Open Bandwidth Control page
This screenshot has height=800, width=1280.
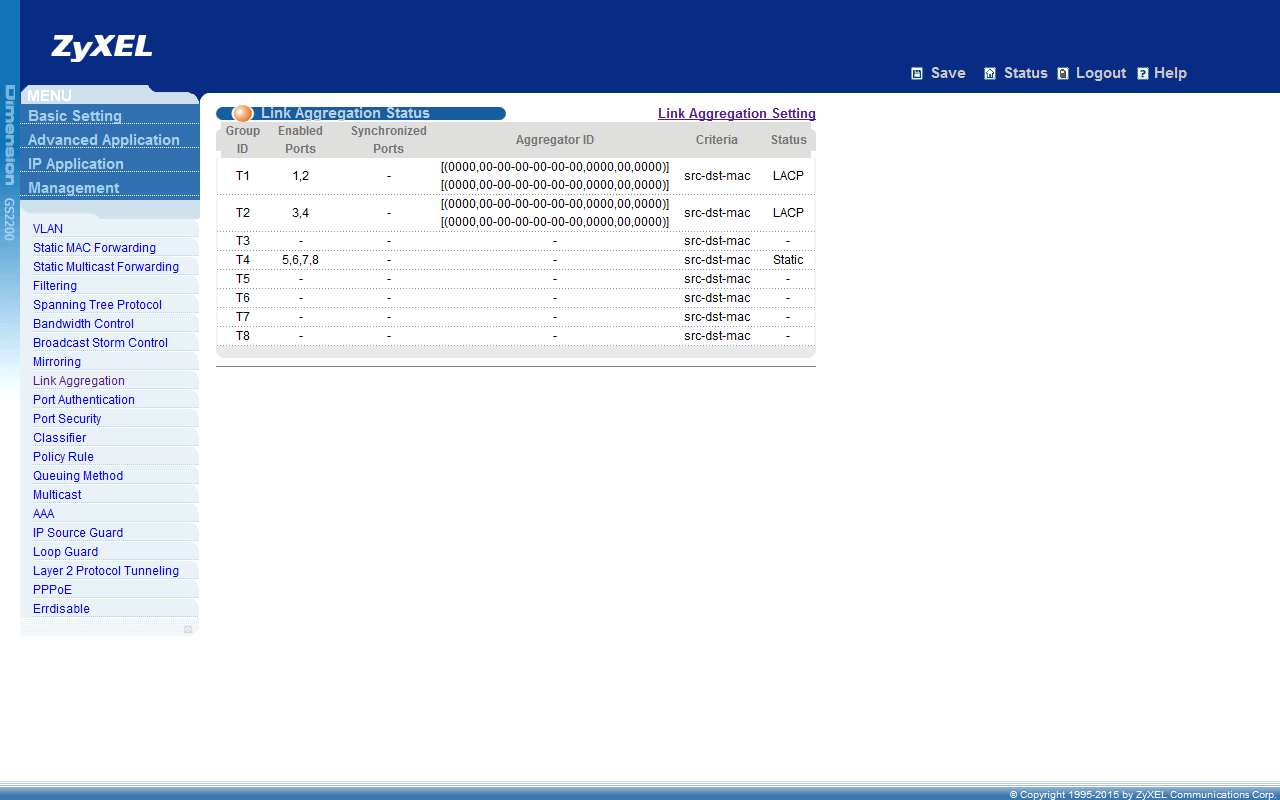(83, 324)
